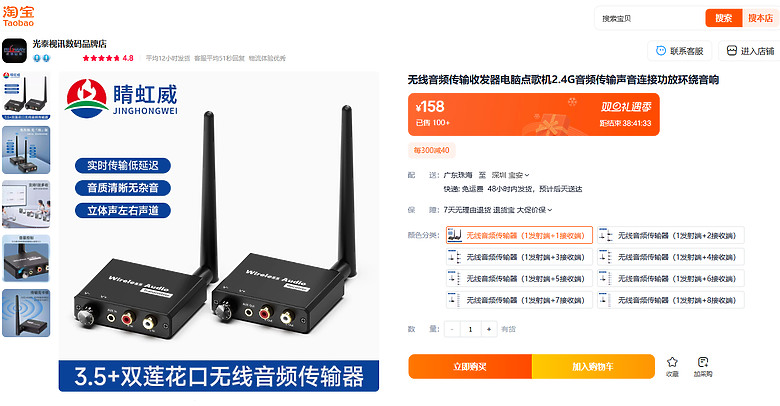Click first blue shop badge under shop name

(37, 58)
